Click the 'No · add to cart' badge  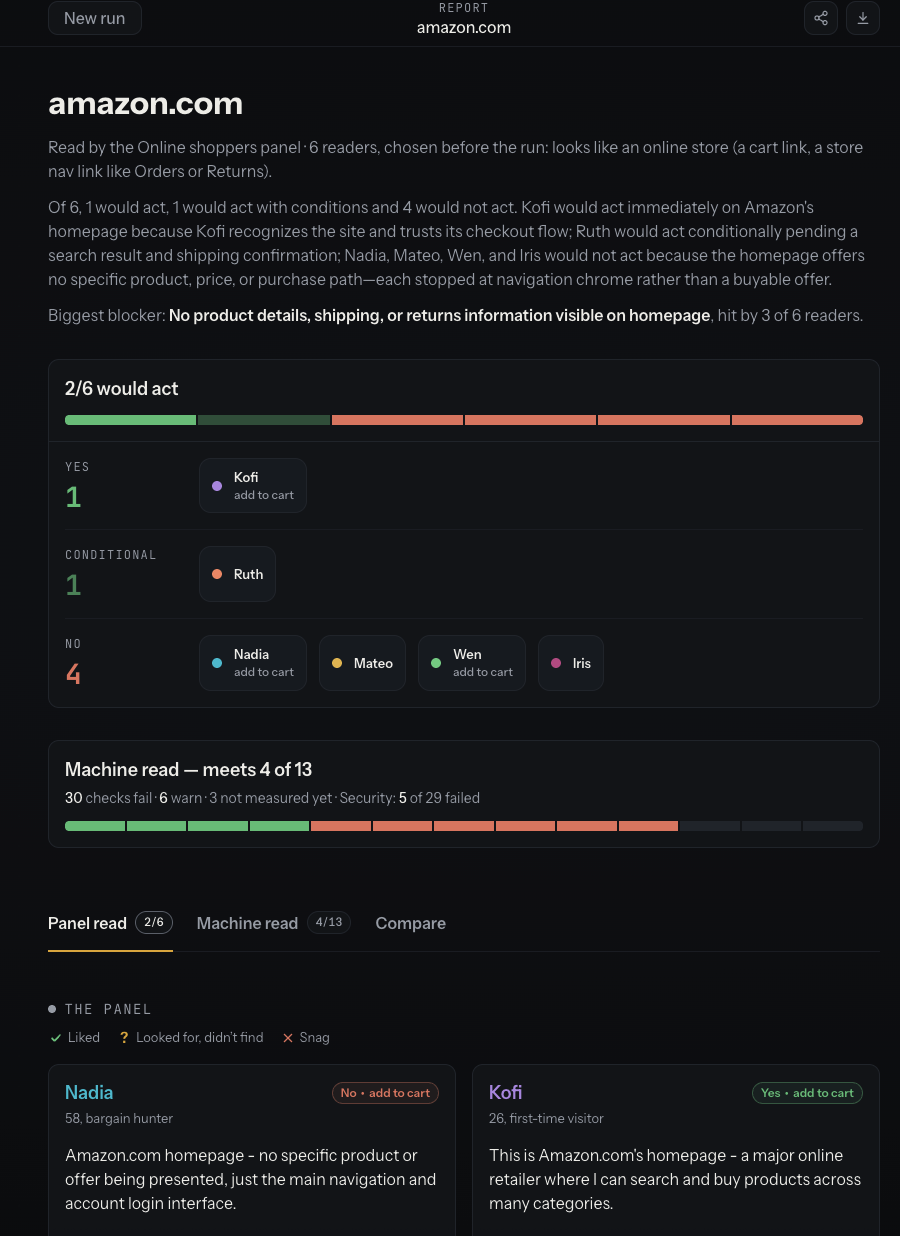[385, 1093]
